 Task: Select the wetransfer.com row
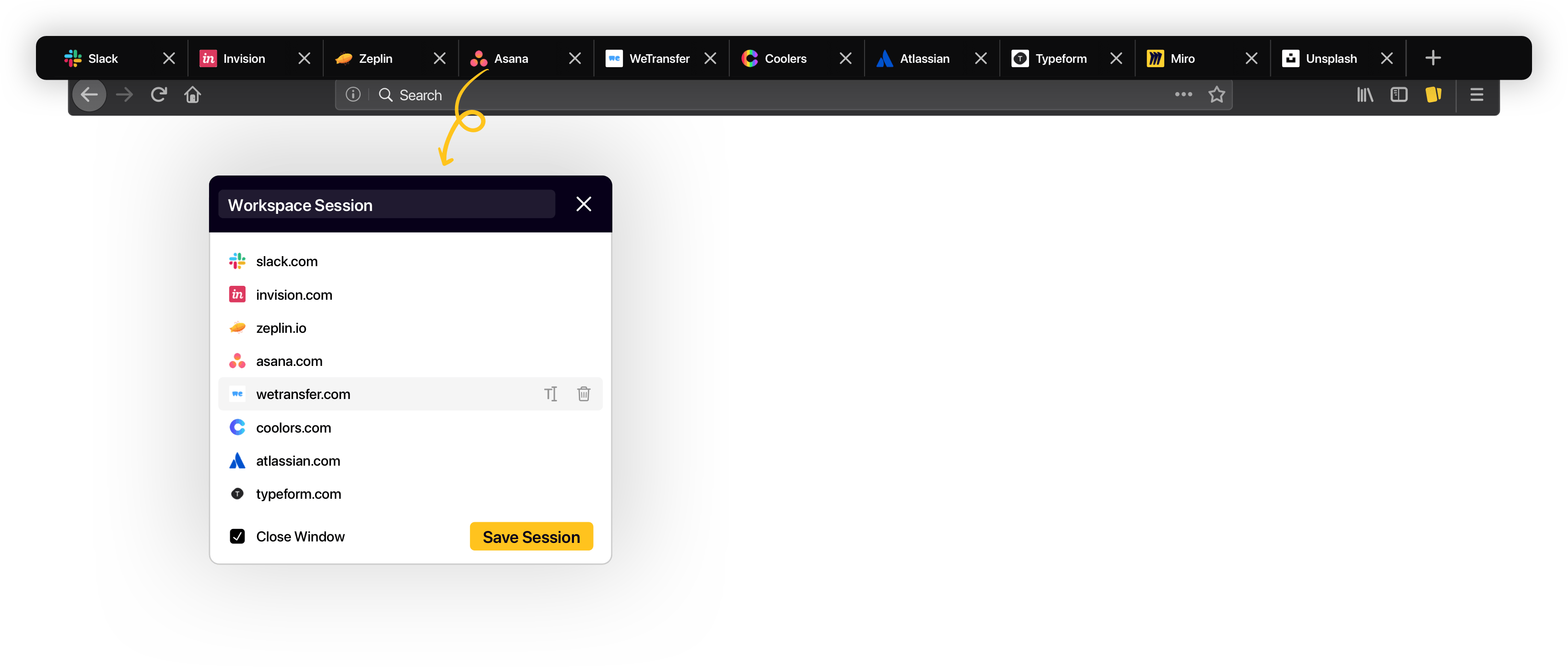pos(410,394)
